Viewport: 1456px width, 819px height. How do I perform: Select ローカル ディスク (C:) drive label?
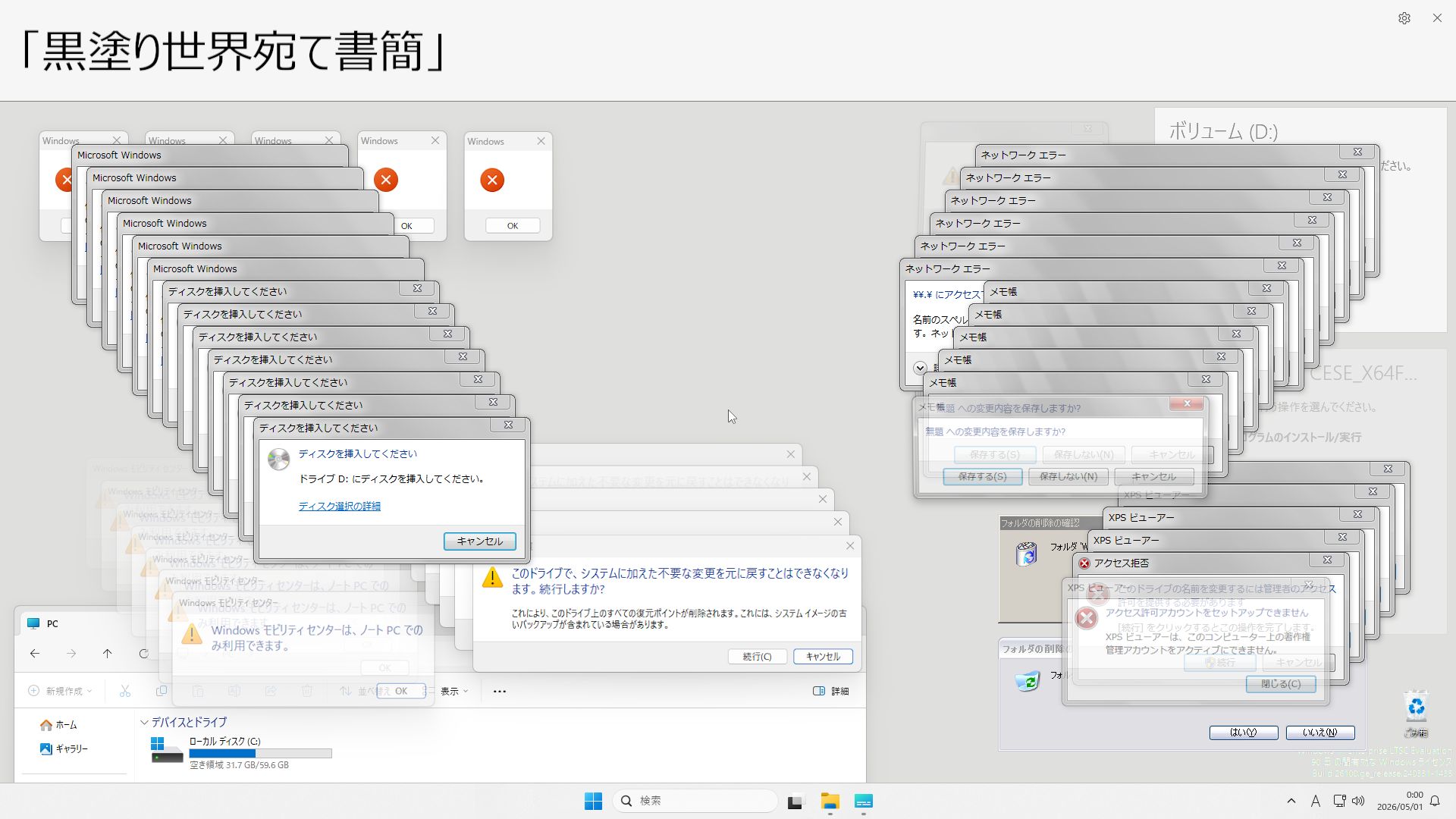pos(225,742)
